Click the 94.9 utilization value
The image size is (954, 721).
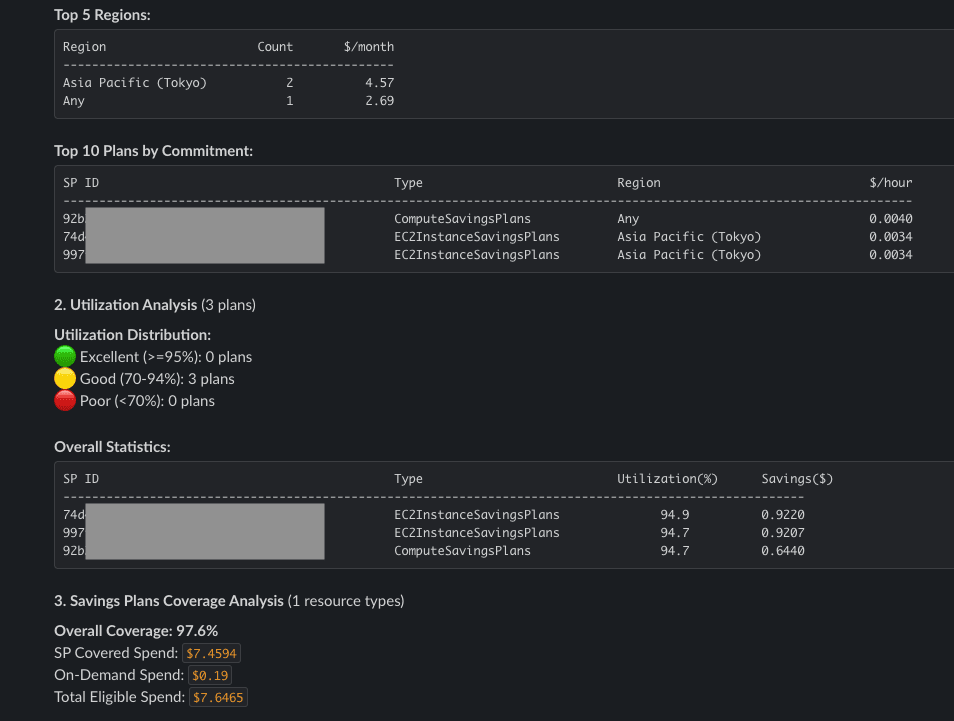coord(674,515)
